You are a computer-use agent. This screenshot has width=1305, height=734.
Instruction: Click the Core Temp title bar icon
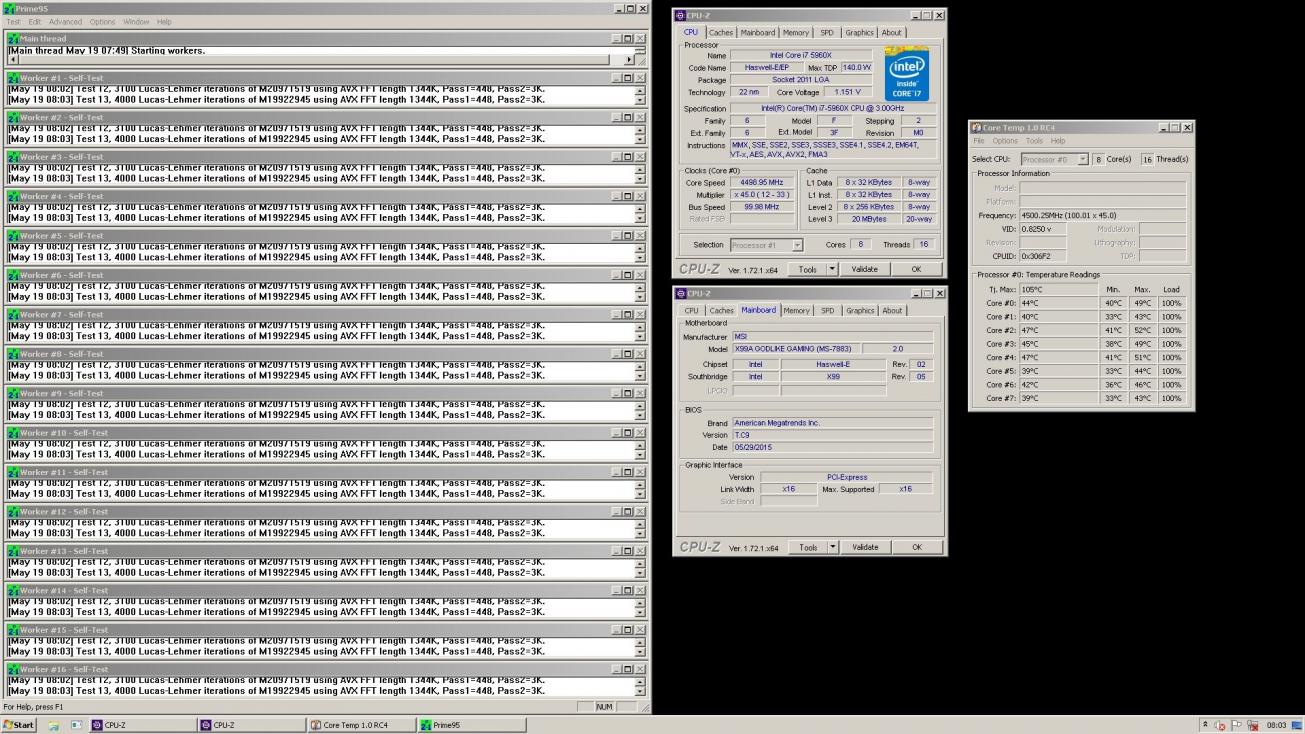(976, 128)
